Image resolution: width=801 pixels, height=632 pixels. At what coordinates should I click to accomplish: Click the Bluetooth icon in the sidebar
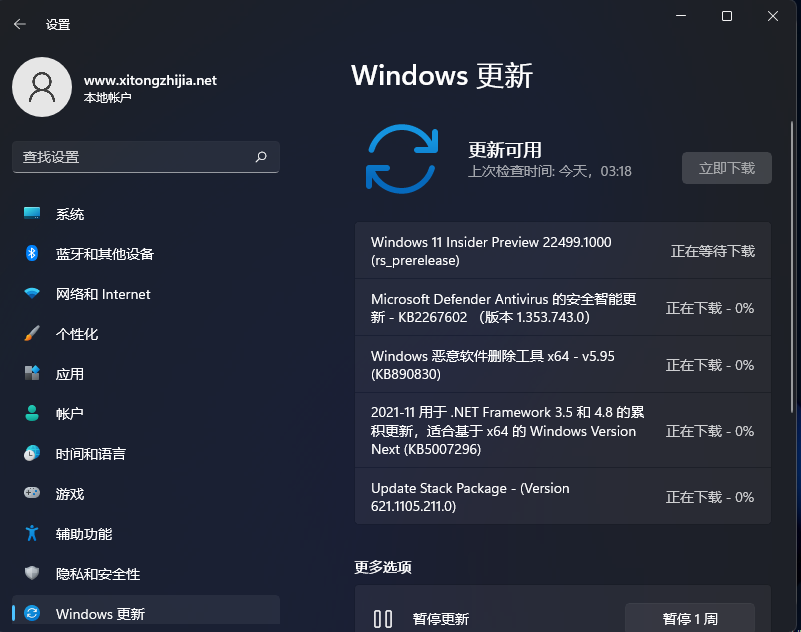(32, 253)
